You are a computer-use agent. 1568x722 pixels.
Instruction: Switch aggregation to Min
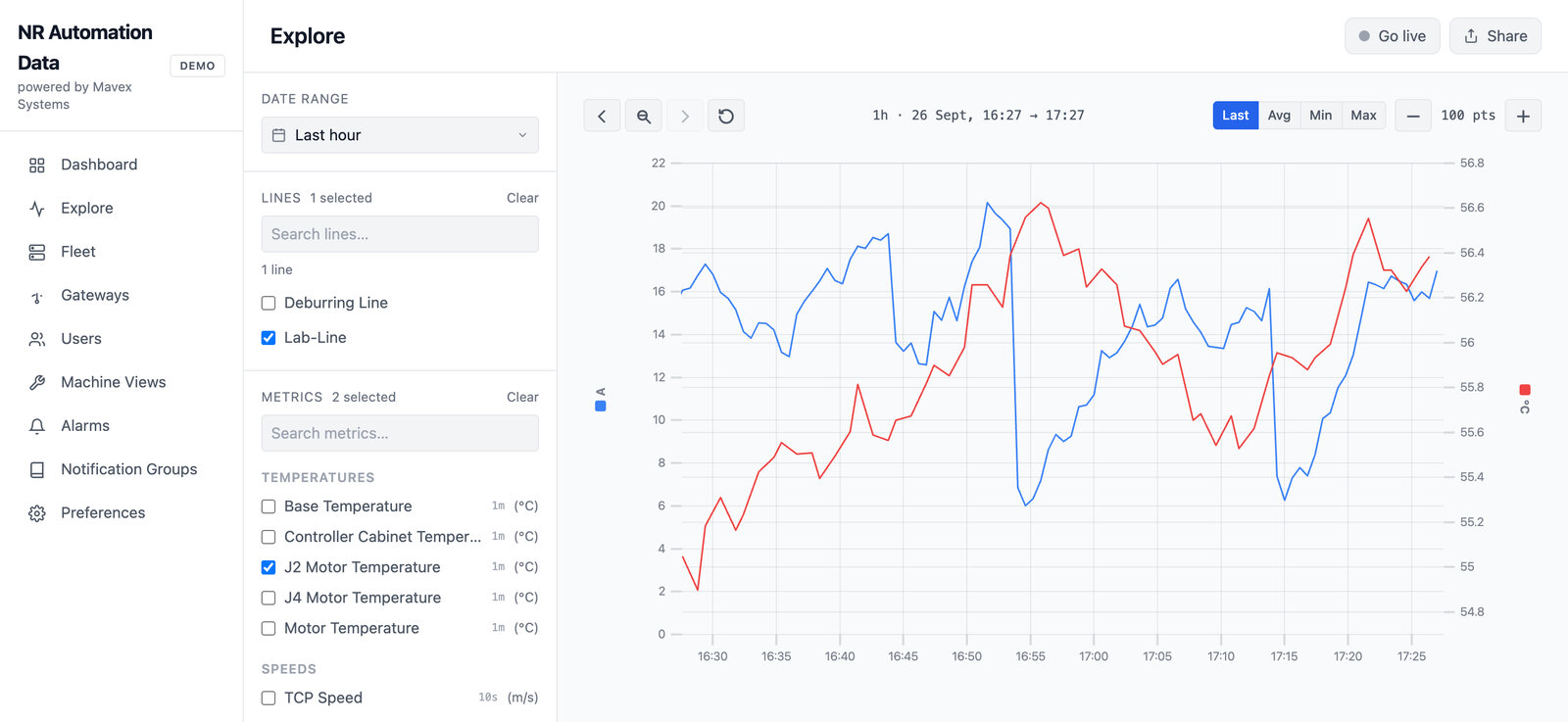point(1320,116)
